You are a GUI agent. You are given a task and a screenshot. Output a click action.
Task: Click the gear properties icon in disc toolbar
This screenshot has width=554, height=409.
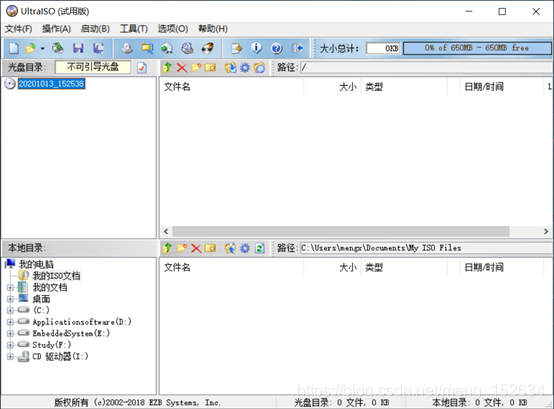[245, 67]
